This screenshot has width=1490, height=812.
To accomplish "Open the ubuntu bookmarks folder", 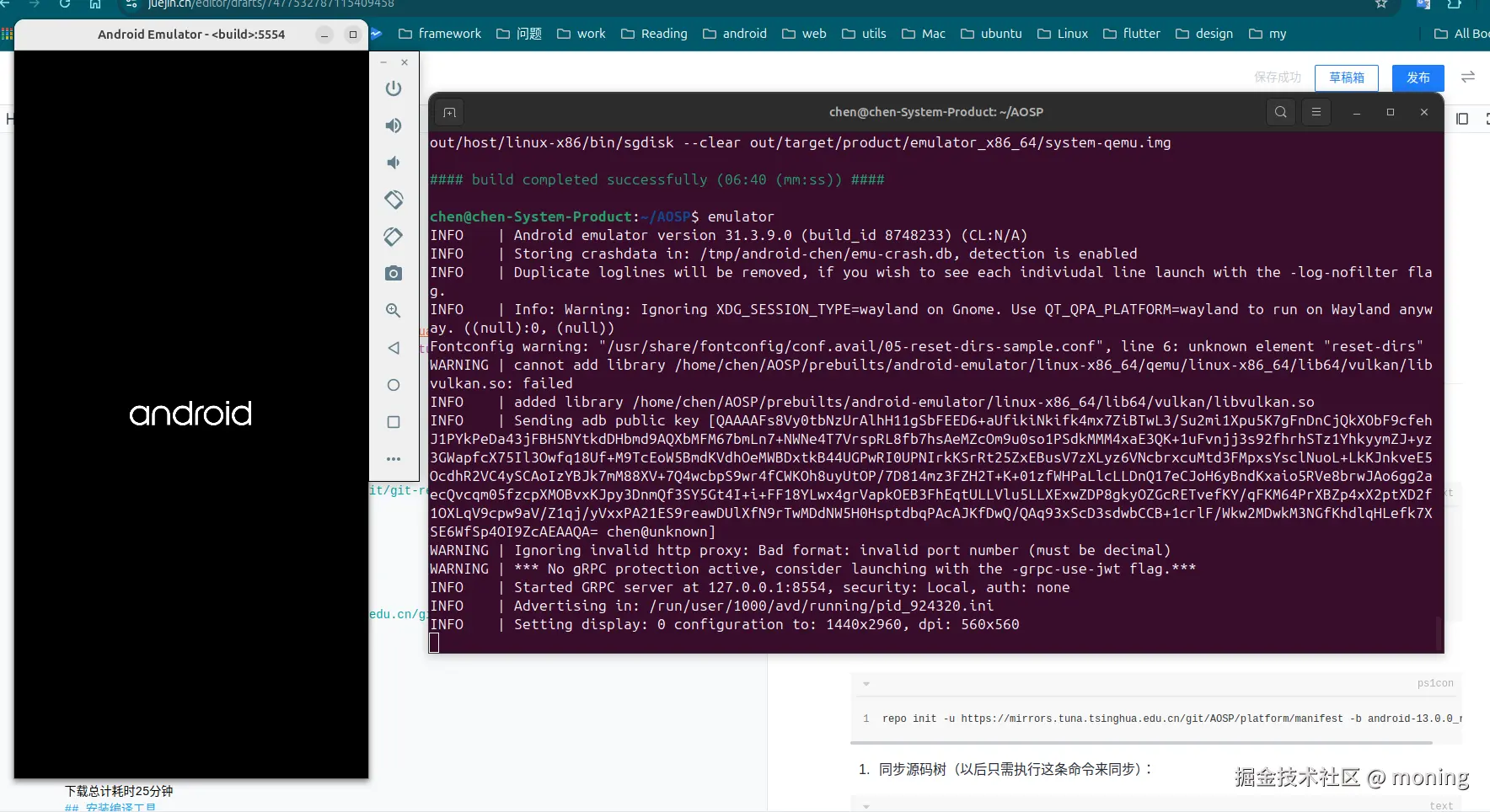I will [991, 34].
